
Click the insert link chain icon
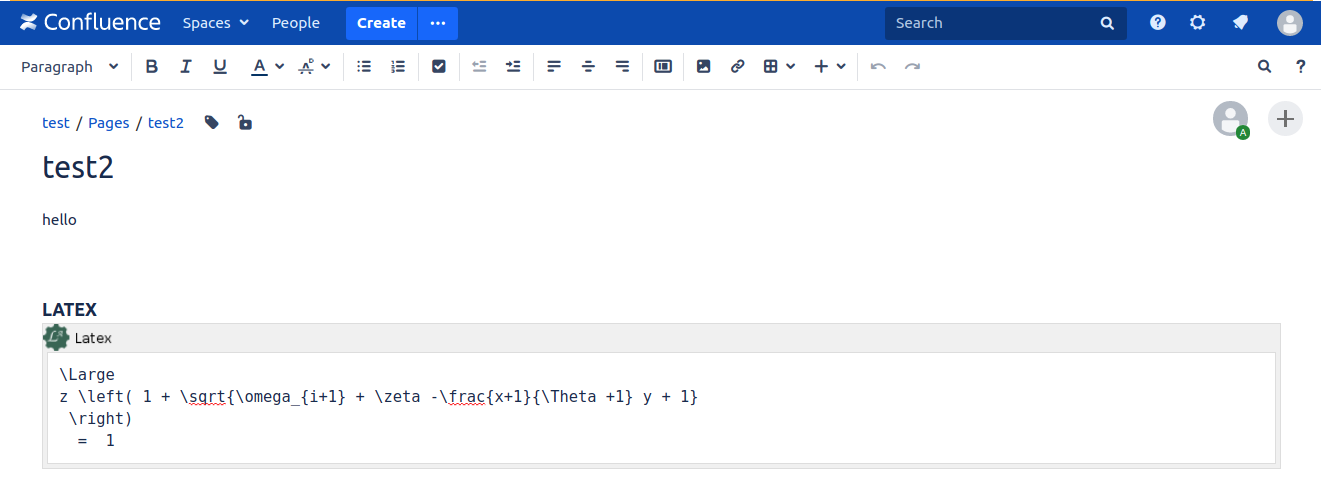737,66
